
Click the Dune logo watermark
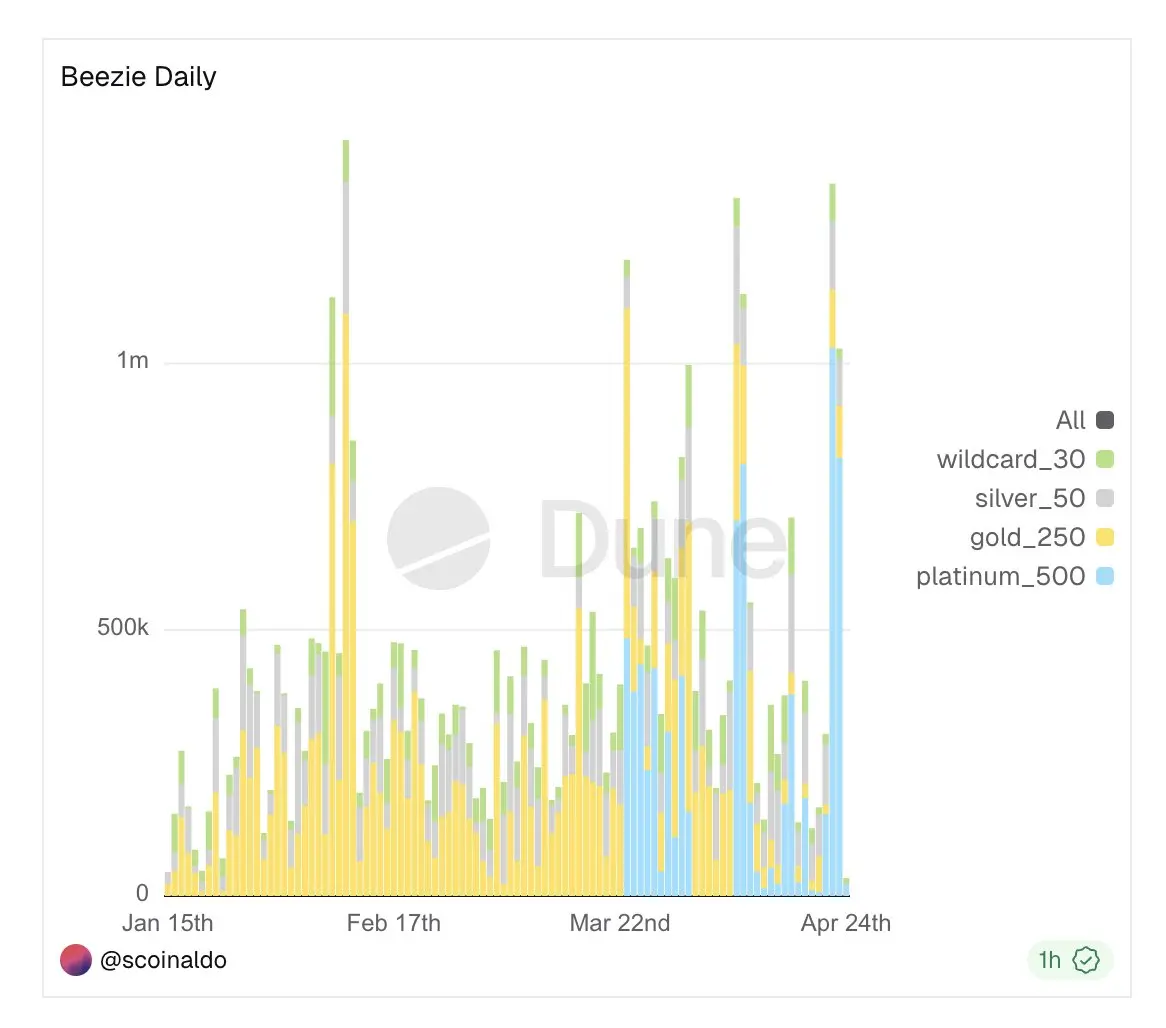tap(438, 538)
